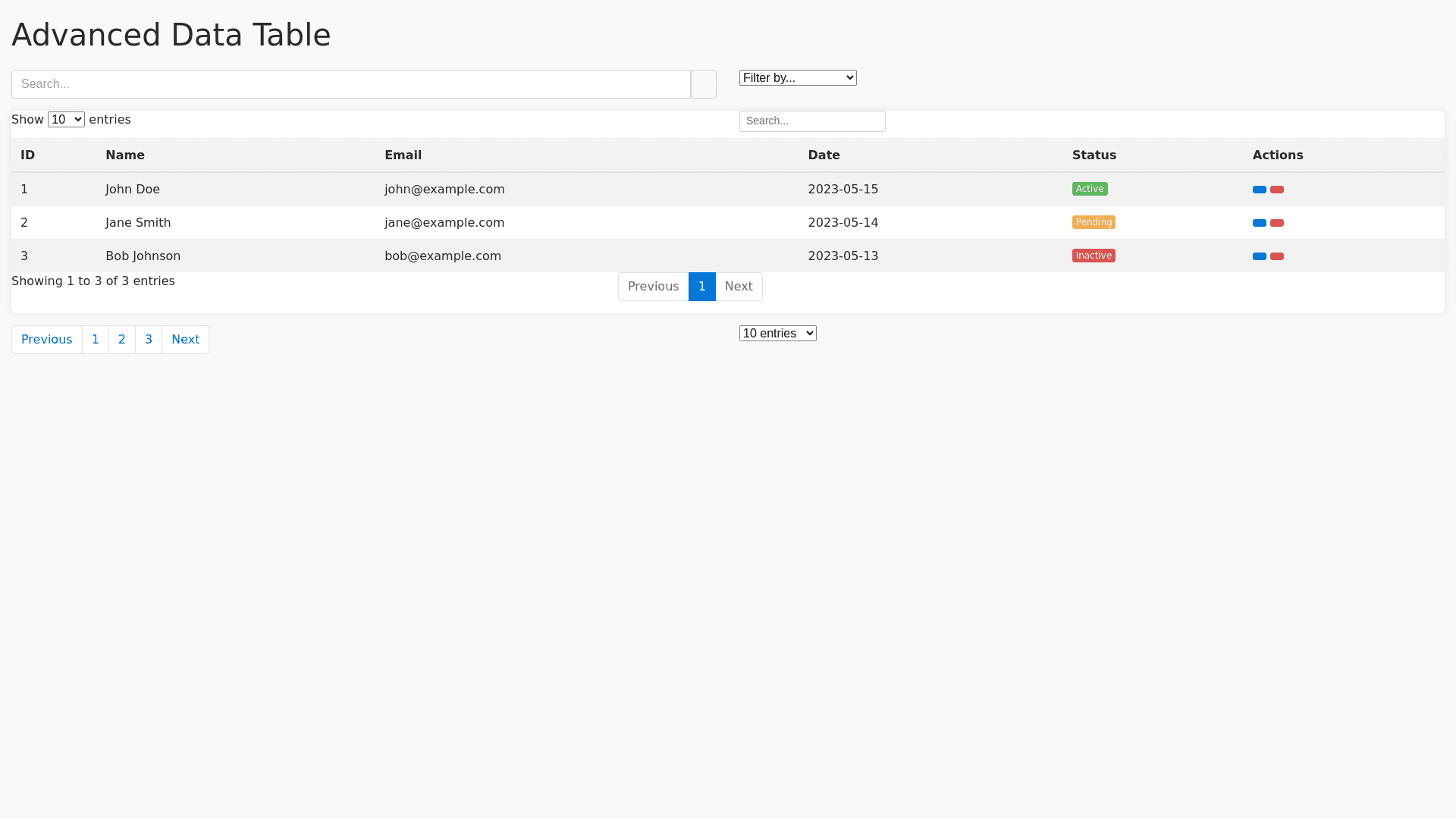The image size is (1456, 819).
Task: Click red action button for Jane Smith
Action: tap(1276, 223)
